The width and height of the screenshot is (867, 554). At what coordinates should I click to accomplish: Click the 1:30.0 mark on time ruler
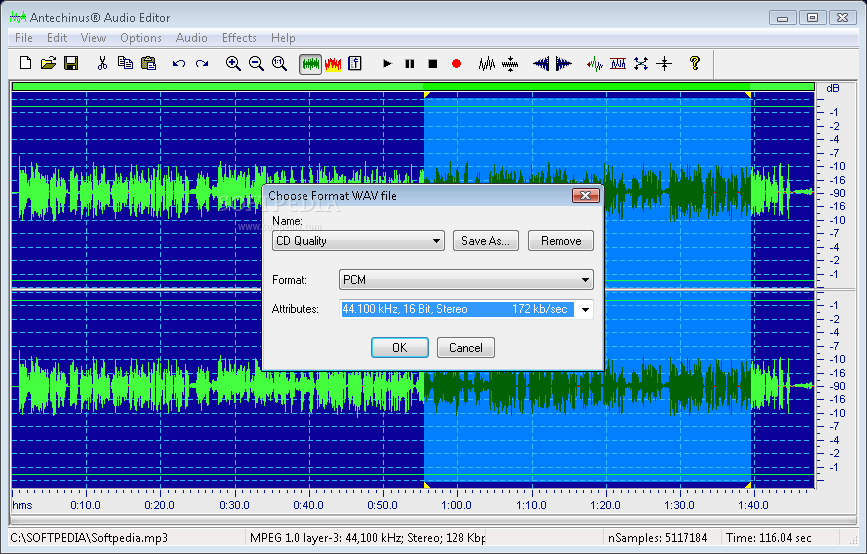[x=679, y=505]
